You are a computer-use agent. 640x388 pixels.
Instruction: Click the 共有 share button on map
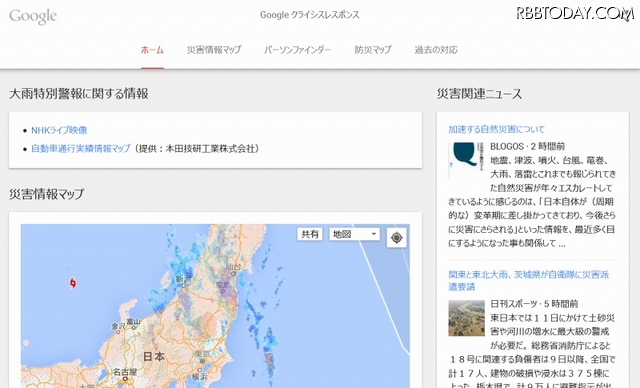coord(310,234)
